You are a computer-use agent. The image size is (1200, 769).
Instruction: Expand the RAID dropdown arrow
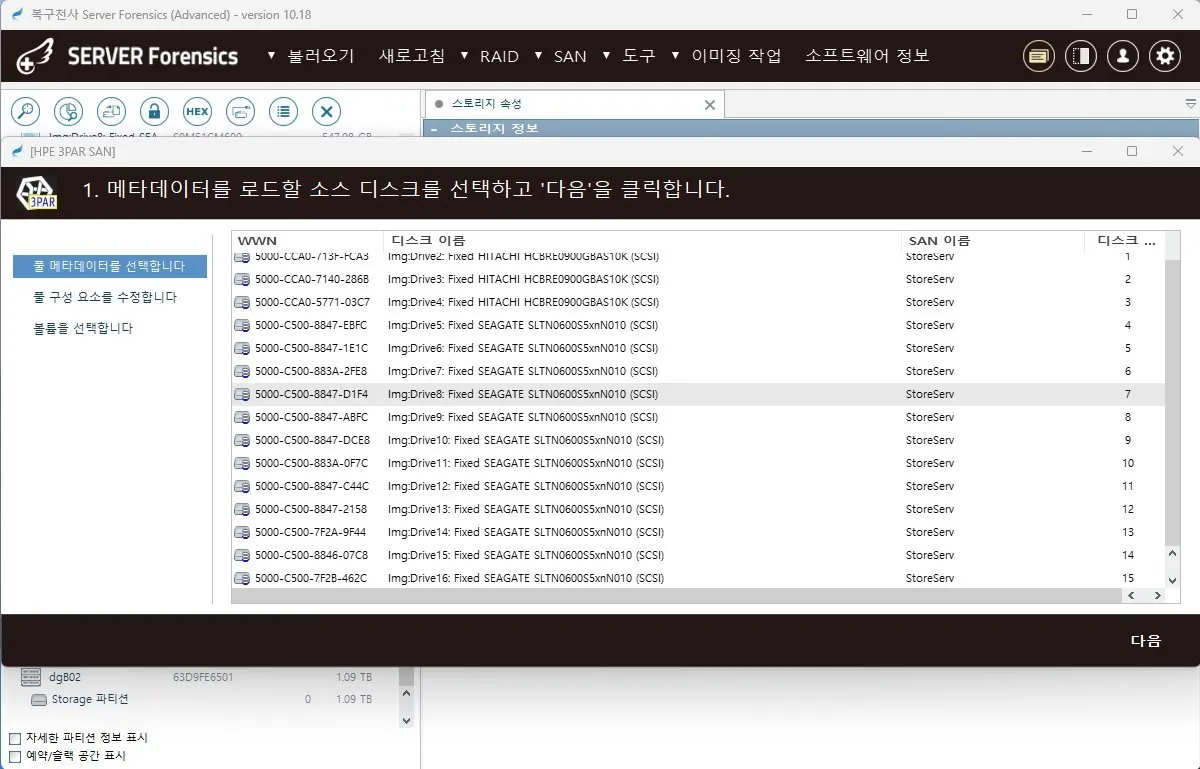coord(464,55)
